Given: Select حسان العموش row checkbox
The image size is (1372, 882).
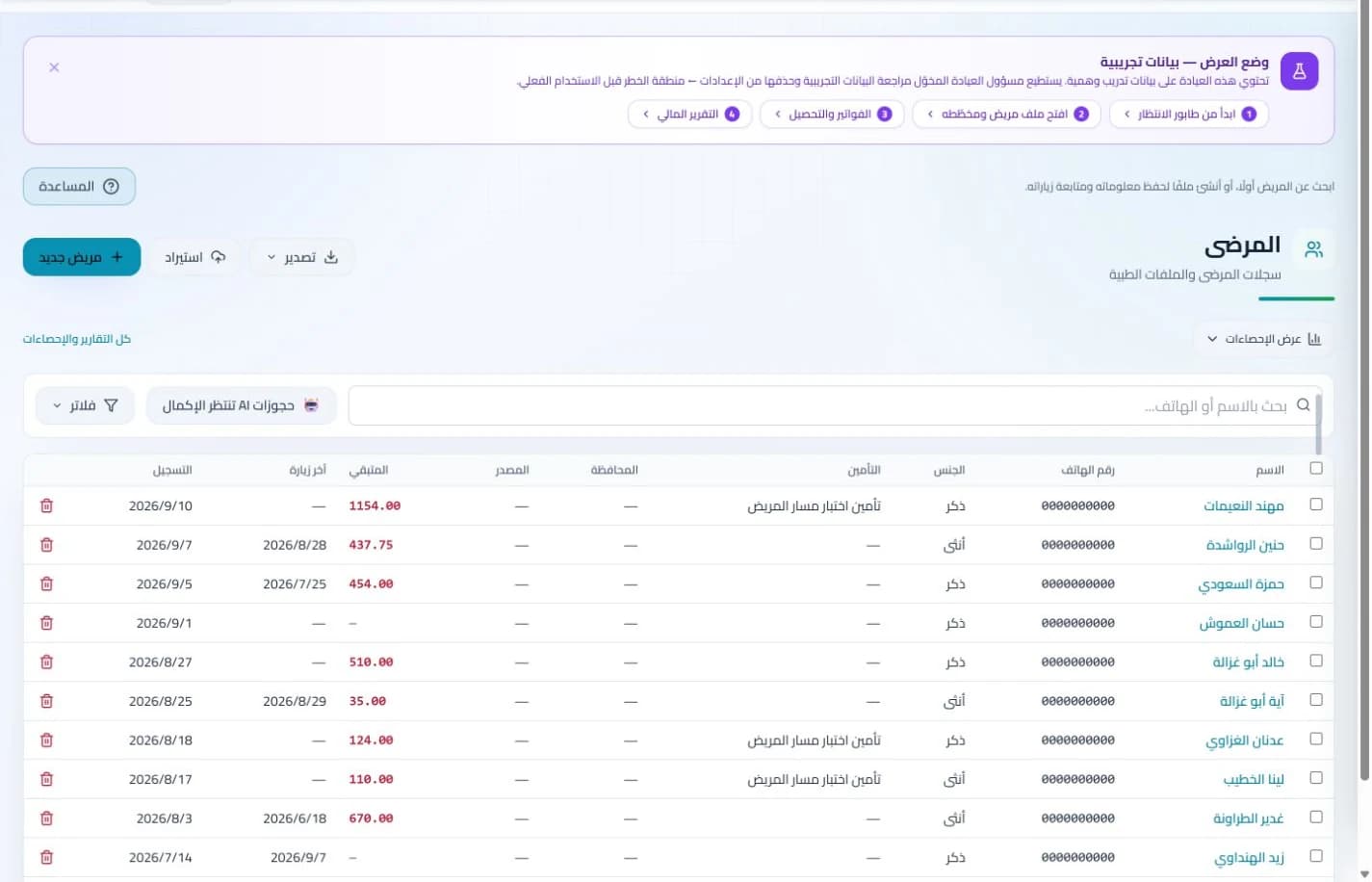Looking at the screenshot, I should click(x=1316, y=622).
